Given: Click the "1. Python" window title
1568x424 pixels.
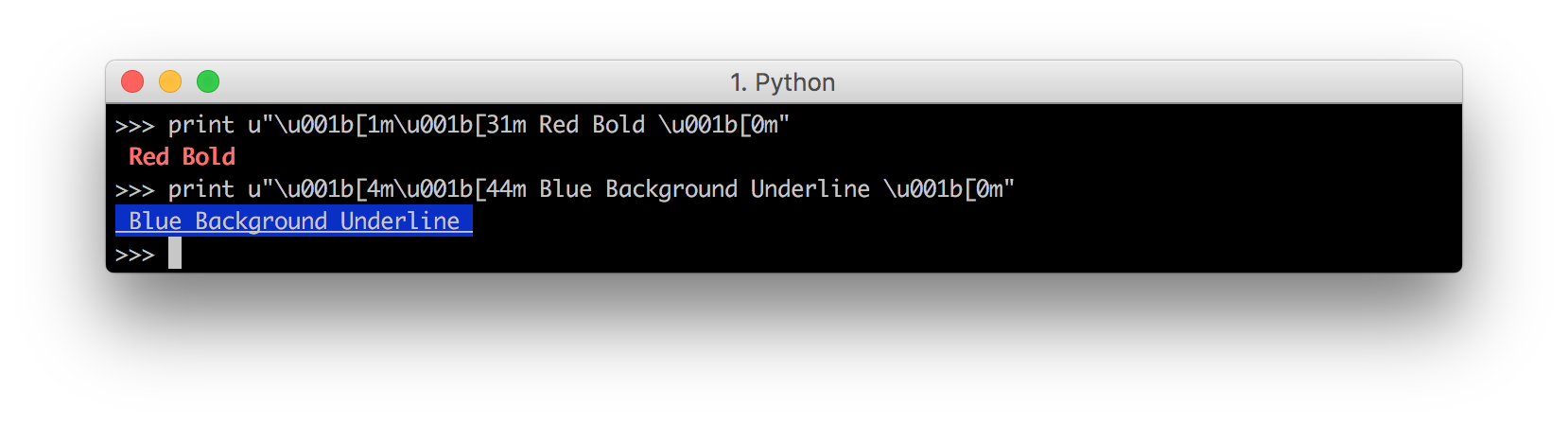Looking at the screenshot, I should coord(782,82).
